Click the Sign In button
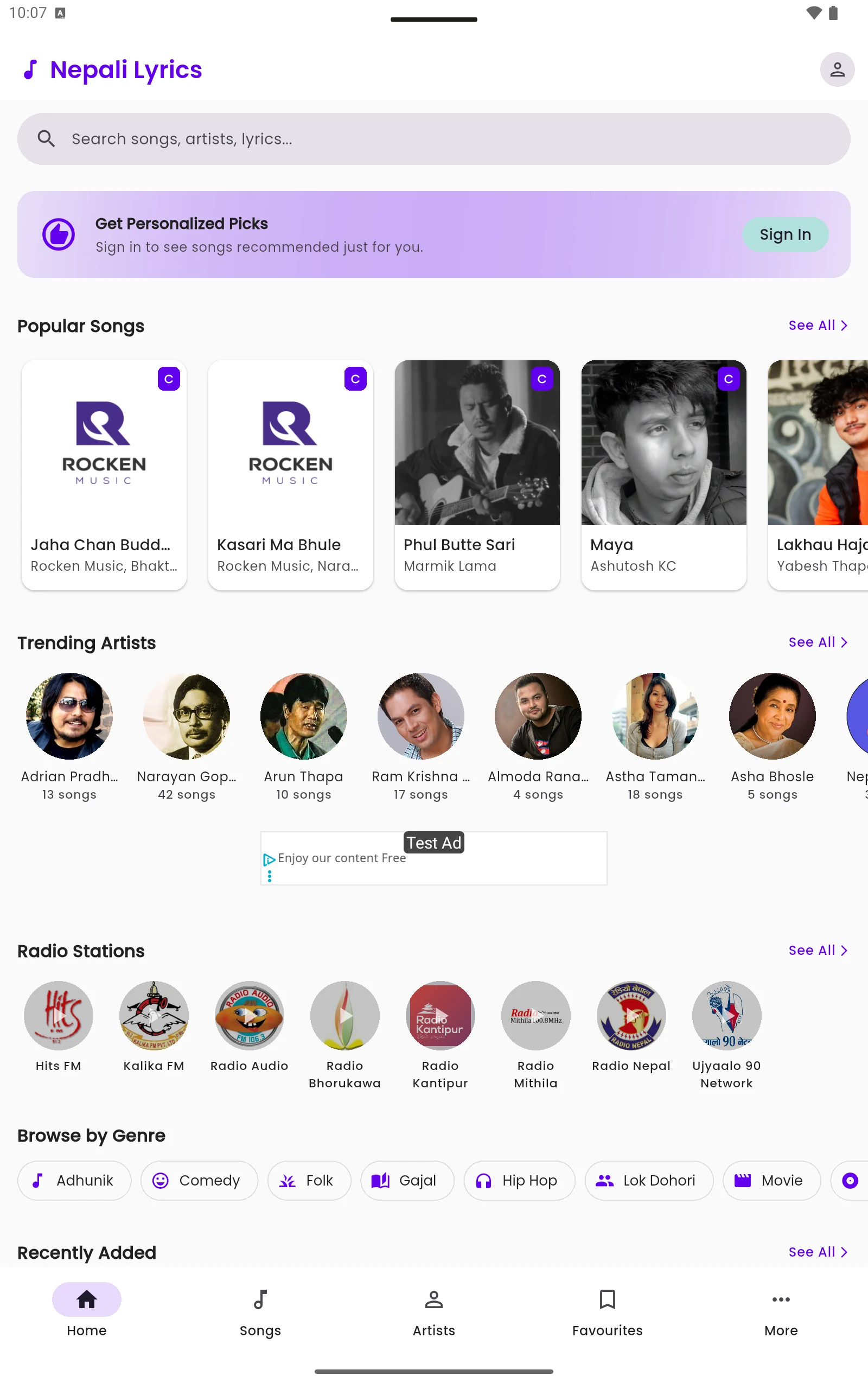Image resolution: width=868 pixels, height=1389 pixels. [x=786, y=234]
